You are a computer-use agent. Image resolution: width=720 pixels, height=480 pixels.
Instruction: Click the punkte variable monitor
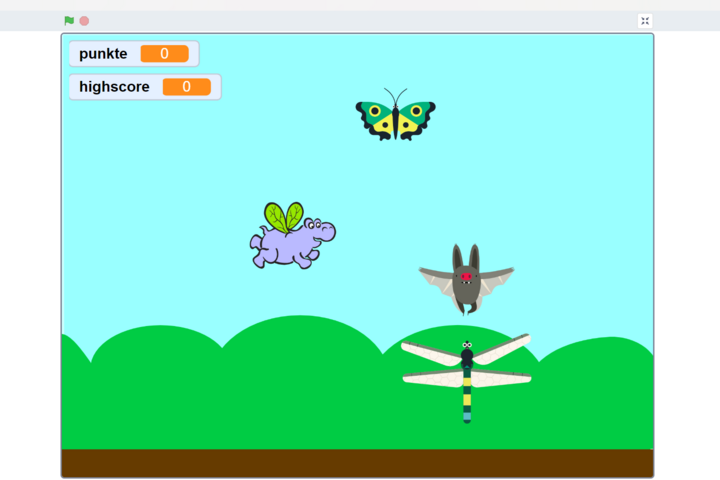[134, 54]
